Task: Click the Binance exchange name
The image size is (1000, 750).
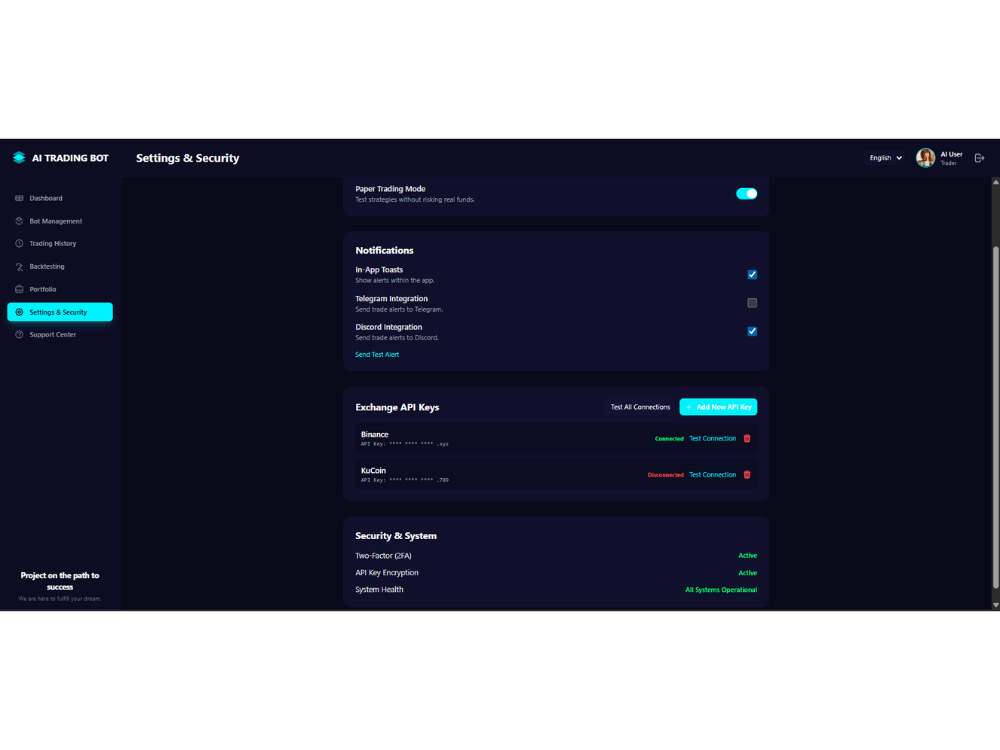Action: [374, 434]
